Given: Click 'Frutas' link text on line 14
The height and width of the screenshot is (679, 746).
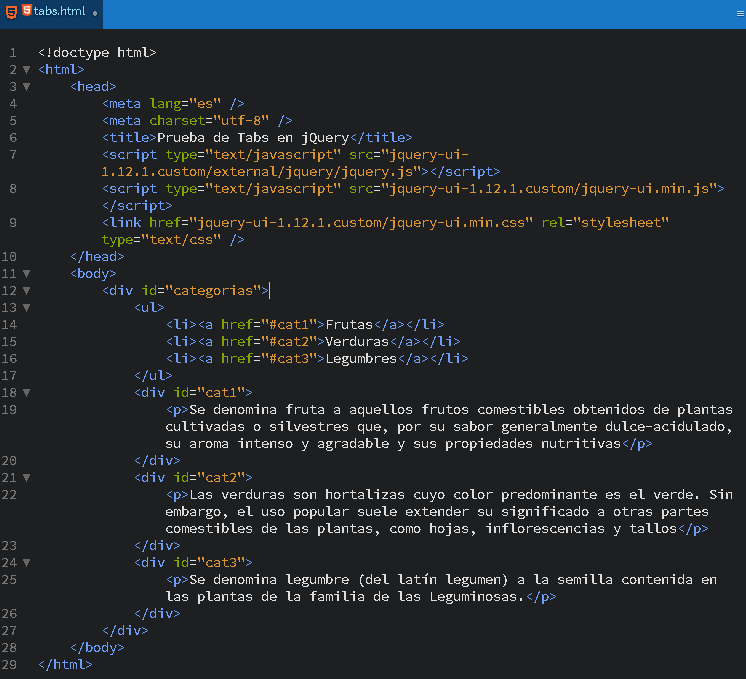Looking at the screenshot, I should point(349,325).
